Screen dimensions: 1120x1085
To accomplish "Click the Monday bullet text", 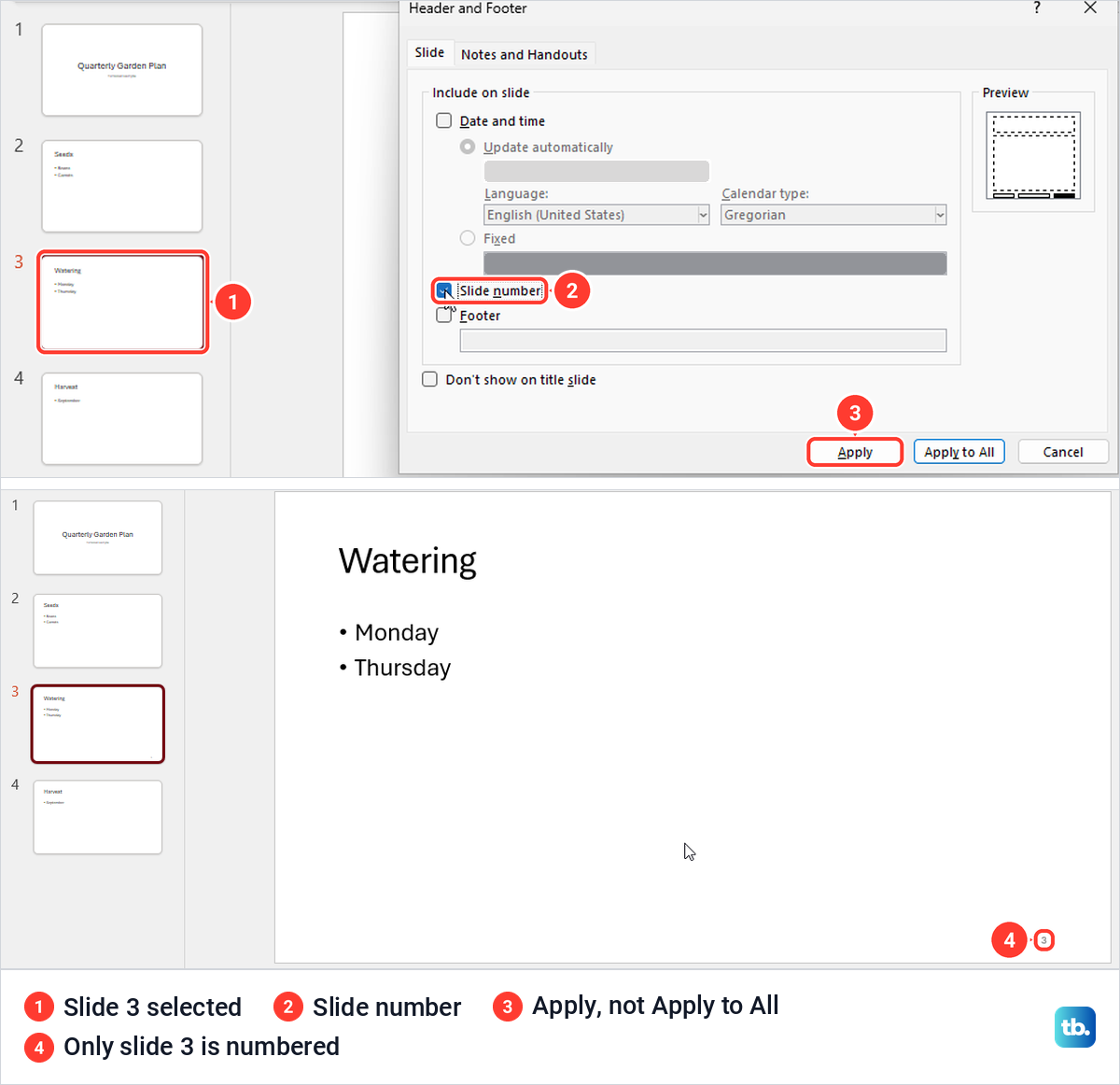I will 397,633.
